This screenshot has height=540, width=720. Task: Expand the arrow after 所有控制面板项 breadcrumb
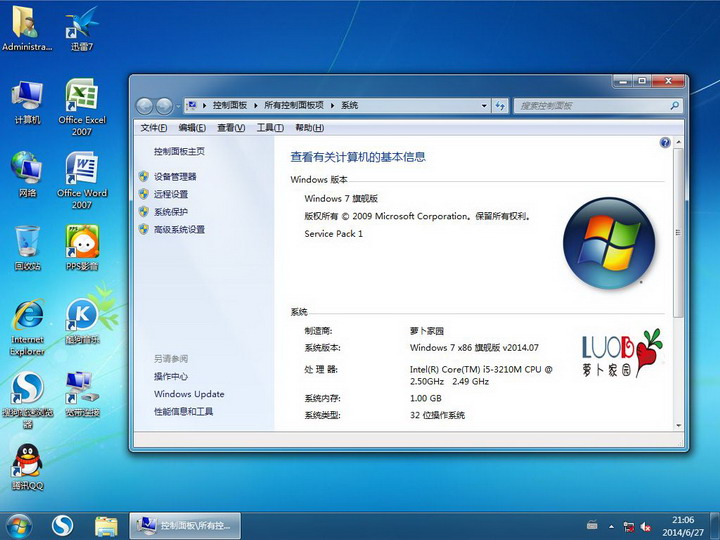coord(332,106)
